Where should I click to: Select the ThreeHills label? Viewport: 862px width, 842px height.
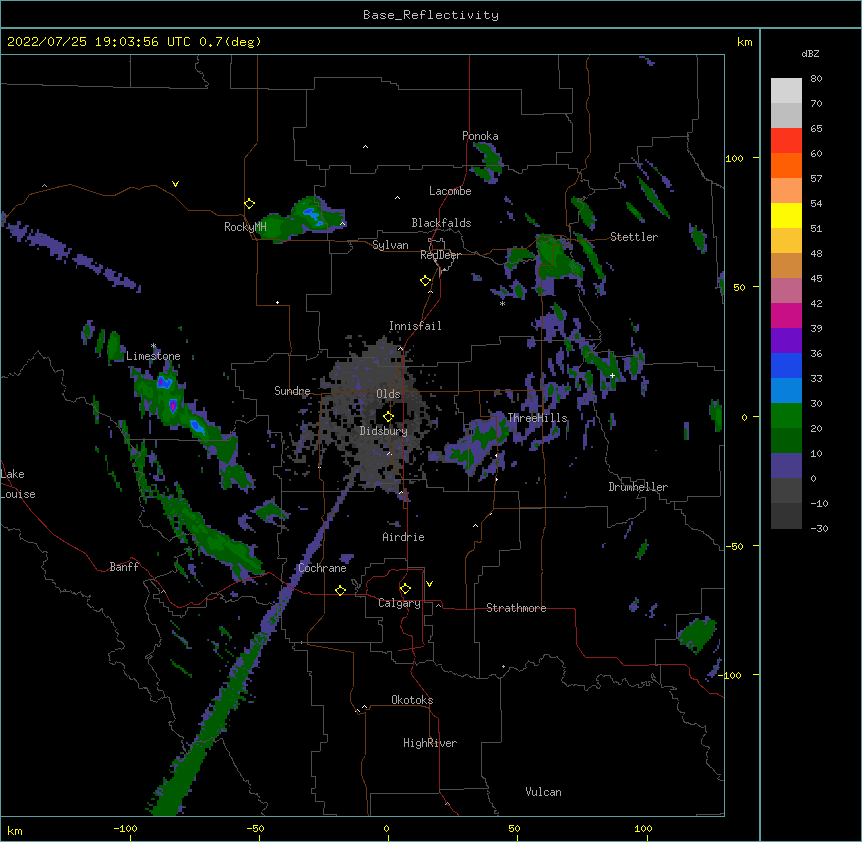click(537, 418)
